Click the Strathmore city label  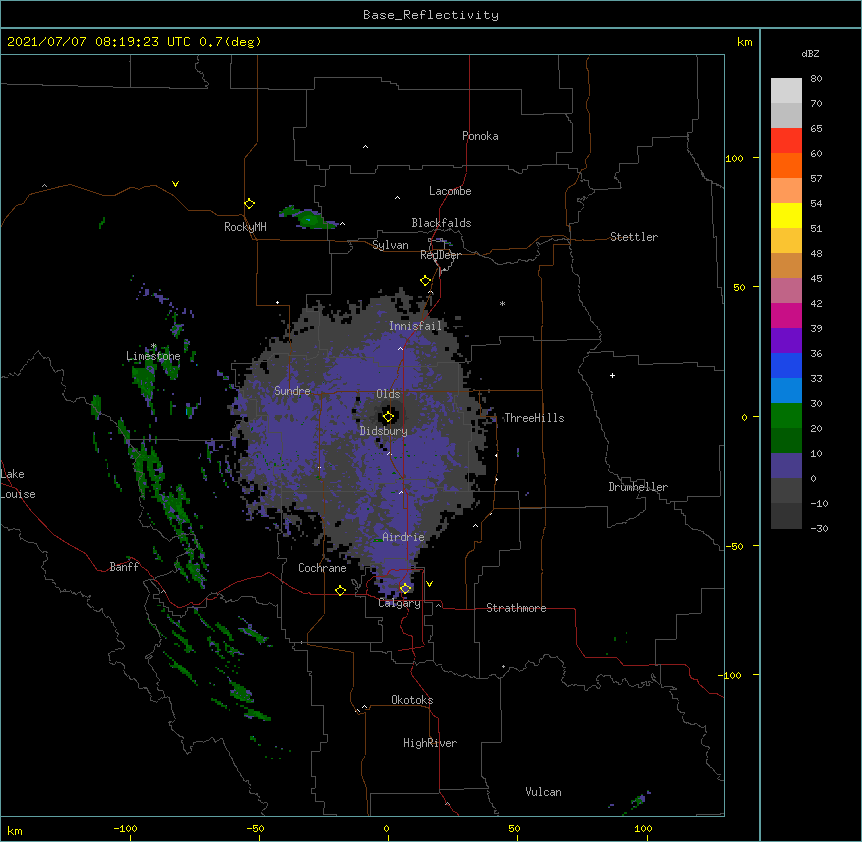click(516, 608)
